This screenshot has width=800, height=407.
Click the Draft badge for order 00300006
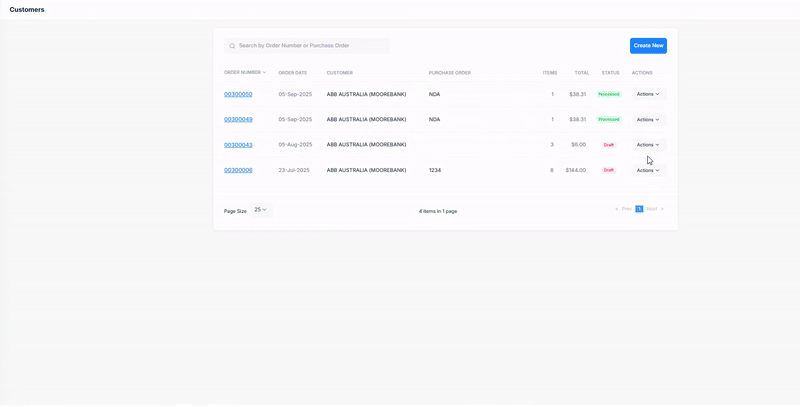point(608,170)
